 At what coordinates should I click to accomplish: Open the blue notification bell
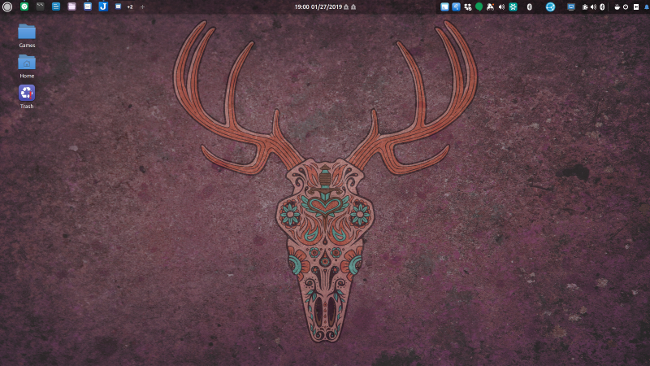click(x=647, y=7)
